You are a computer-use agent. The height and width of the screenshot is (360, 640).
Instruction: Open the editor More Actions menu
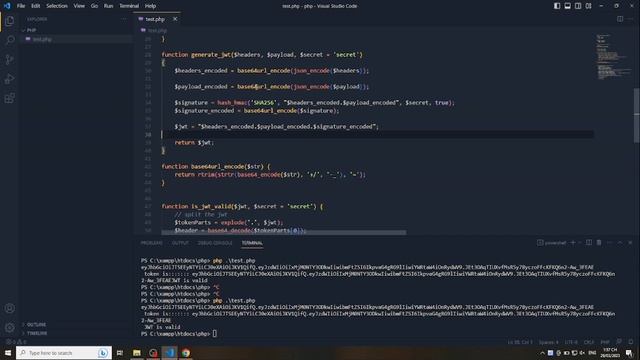tap(631, 19)
